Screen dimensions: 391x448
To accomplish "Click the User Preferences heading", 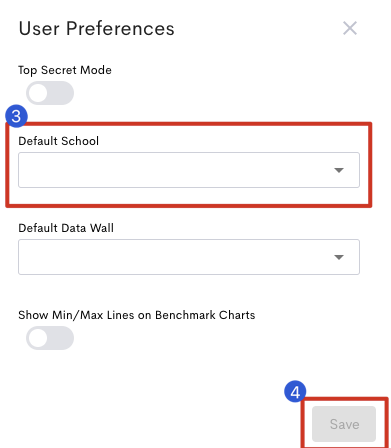I will click(97, 29).
